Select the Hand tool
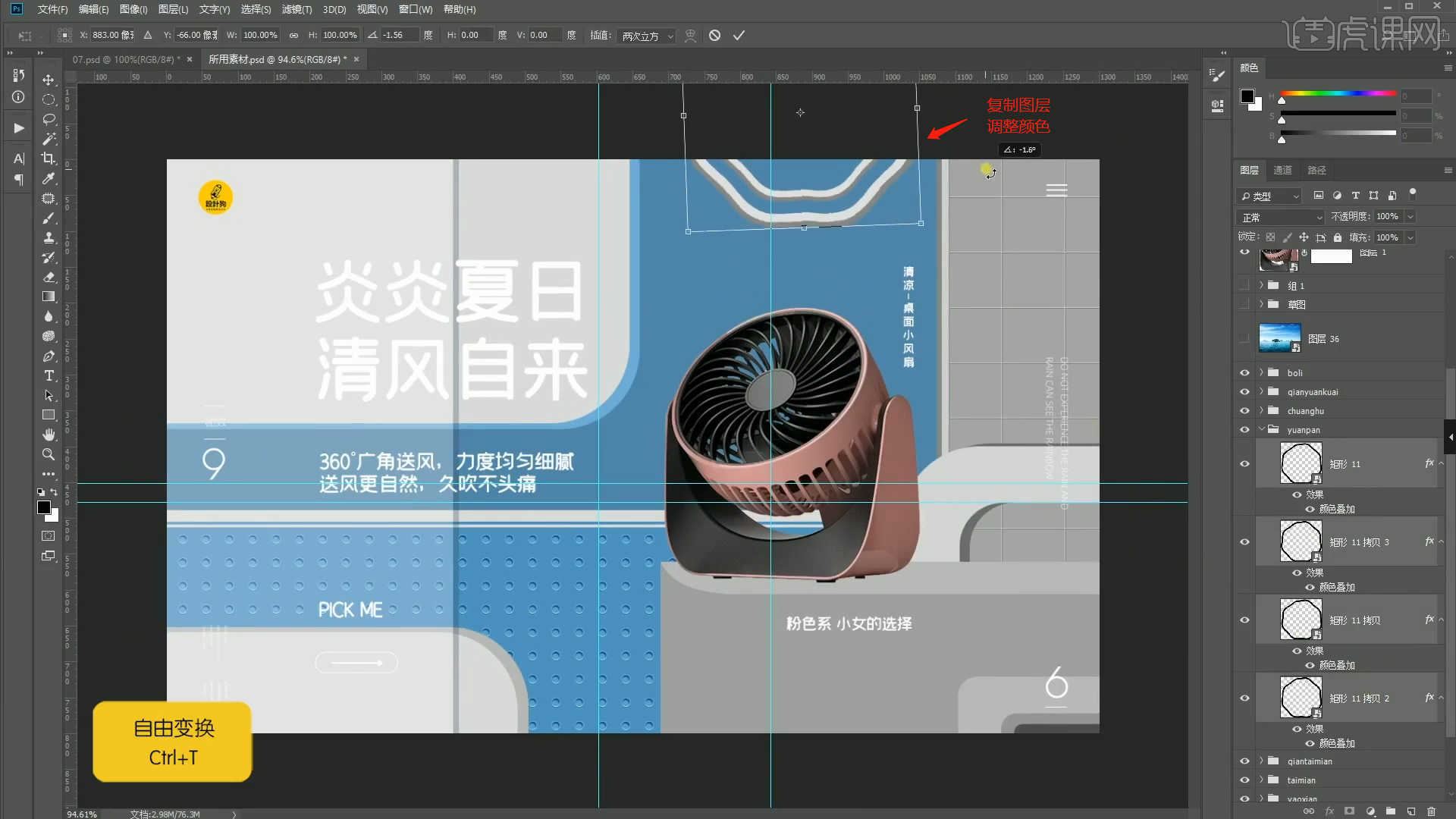Screen dimensions: 1456x819 click(49, 435)
